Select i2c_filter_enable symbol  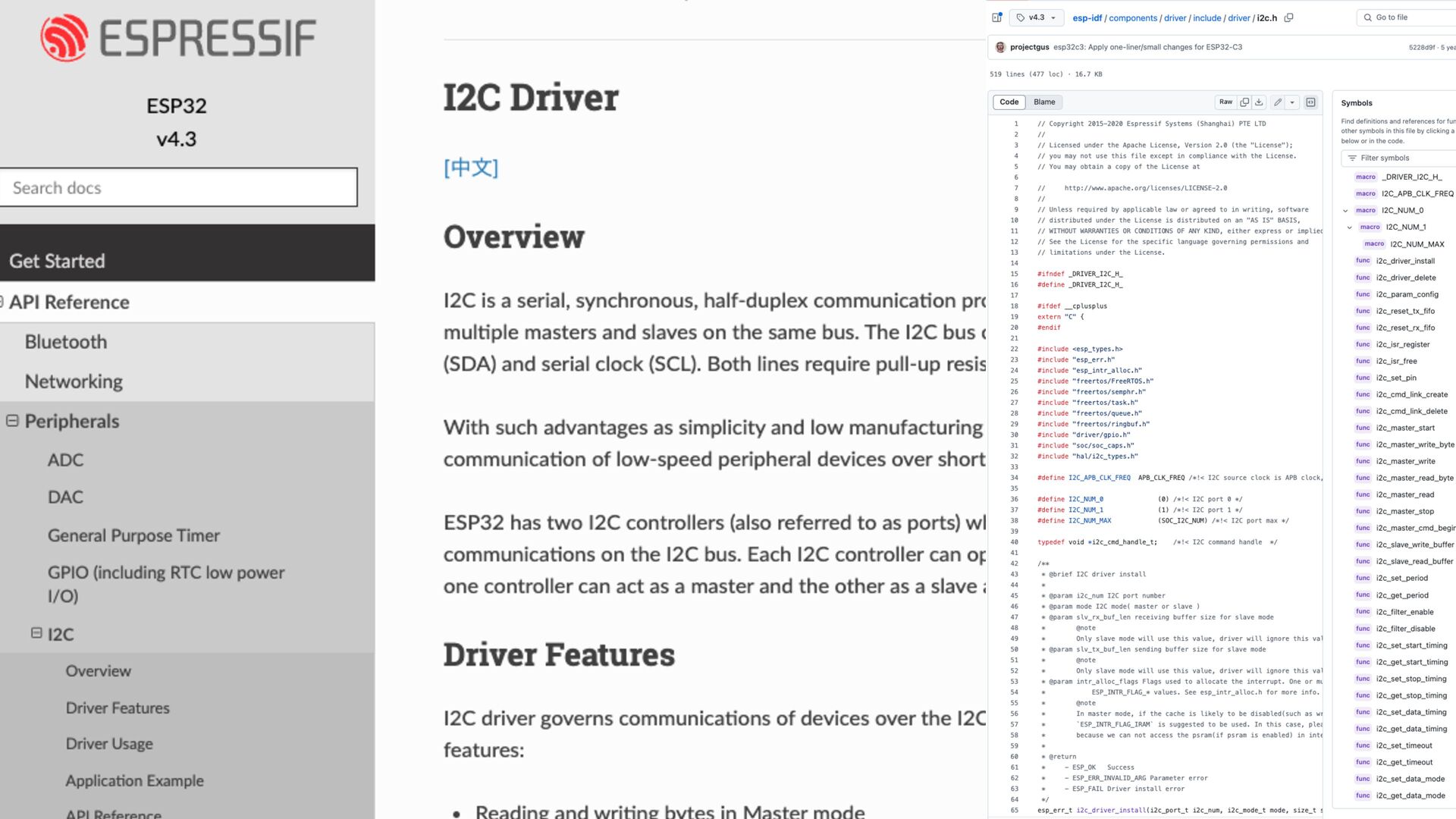[1405, 612]
